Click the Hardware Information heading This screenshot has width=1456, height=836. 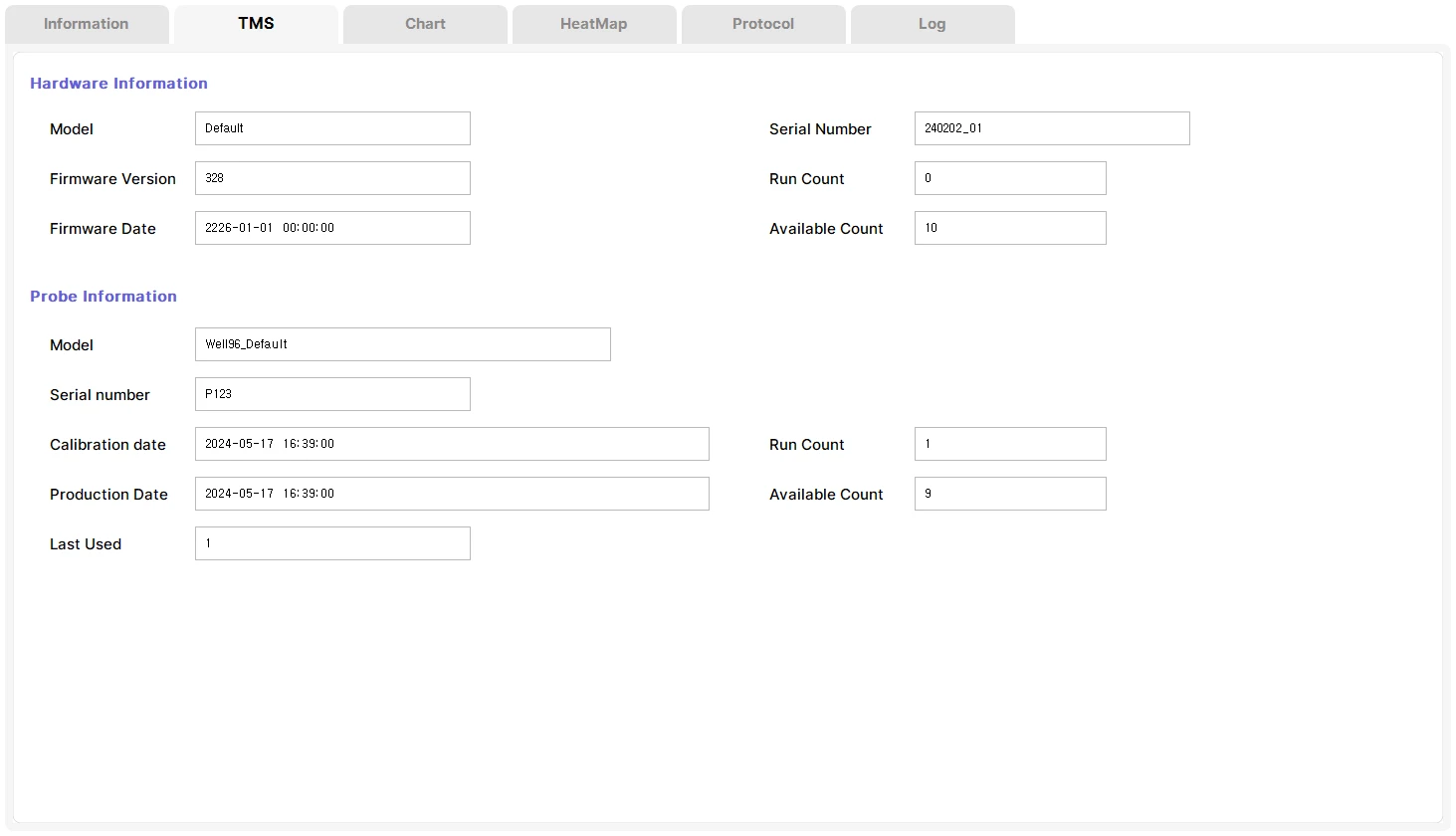118,84
